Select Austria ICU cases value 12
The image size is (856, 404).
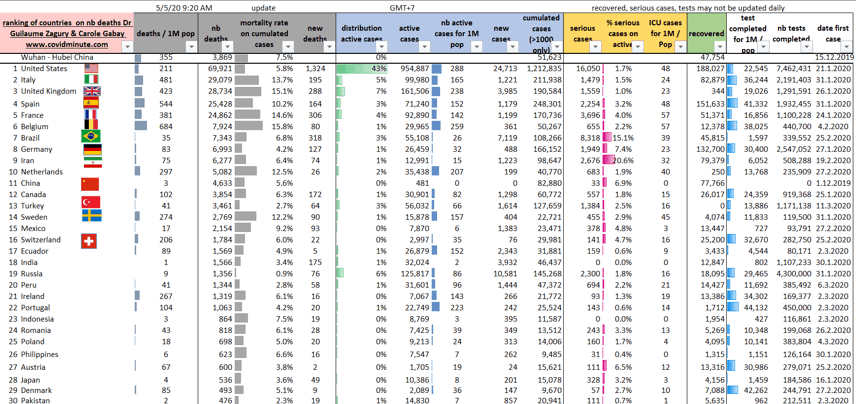pyautogui.click(x=665, y=367)
